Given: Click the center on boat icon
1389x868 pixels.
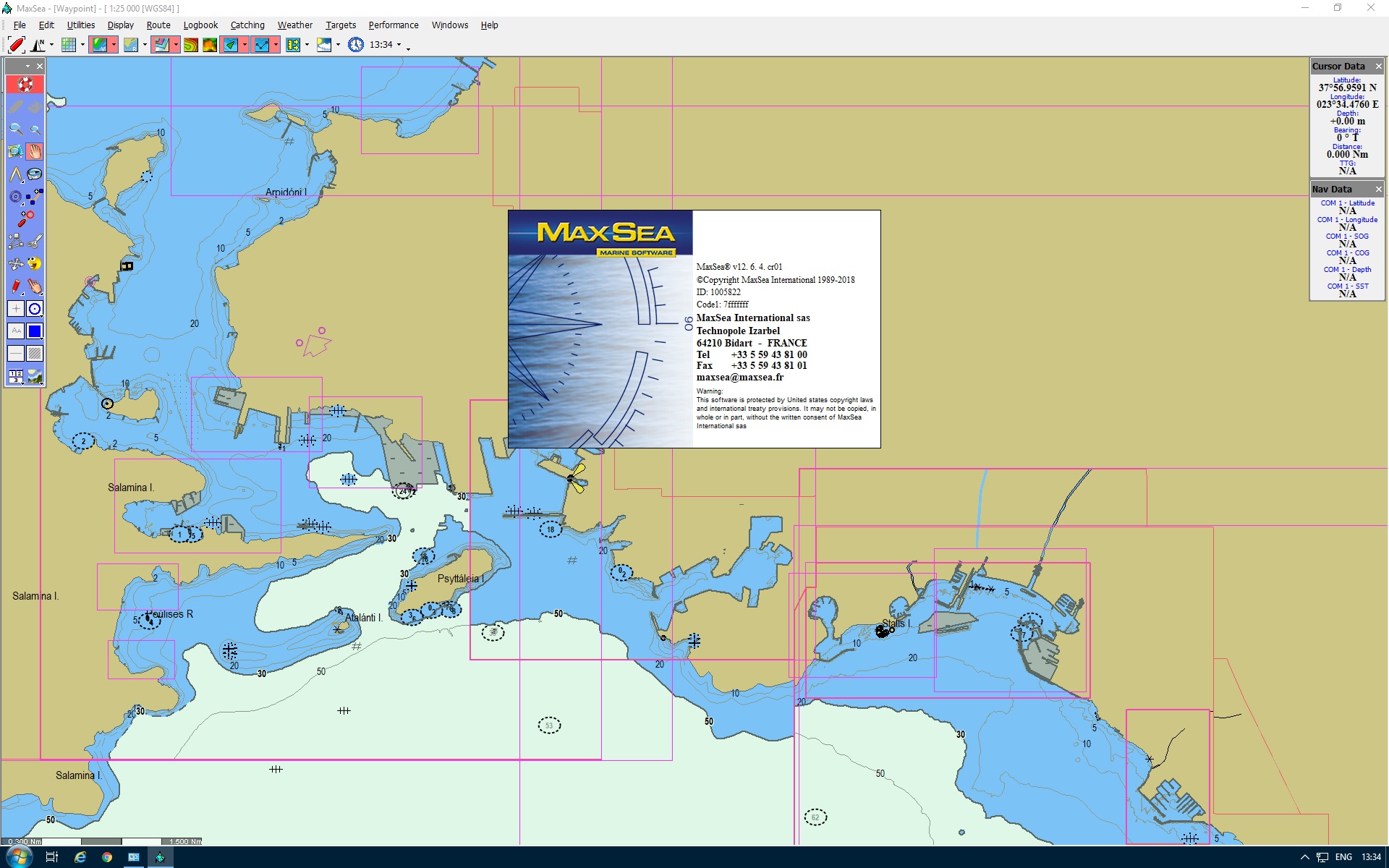Looking at the screenshot, I should [16, 45].
